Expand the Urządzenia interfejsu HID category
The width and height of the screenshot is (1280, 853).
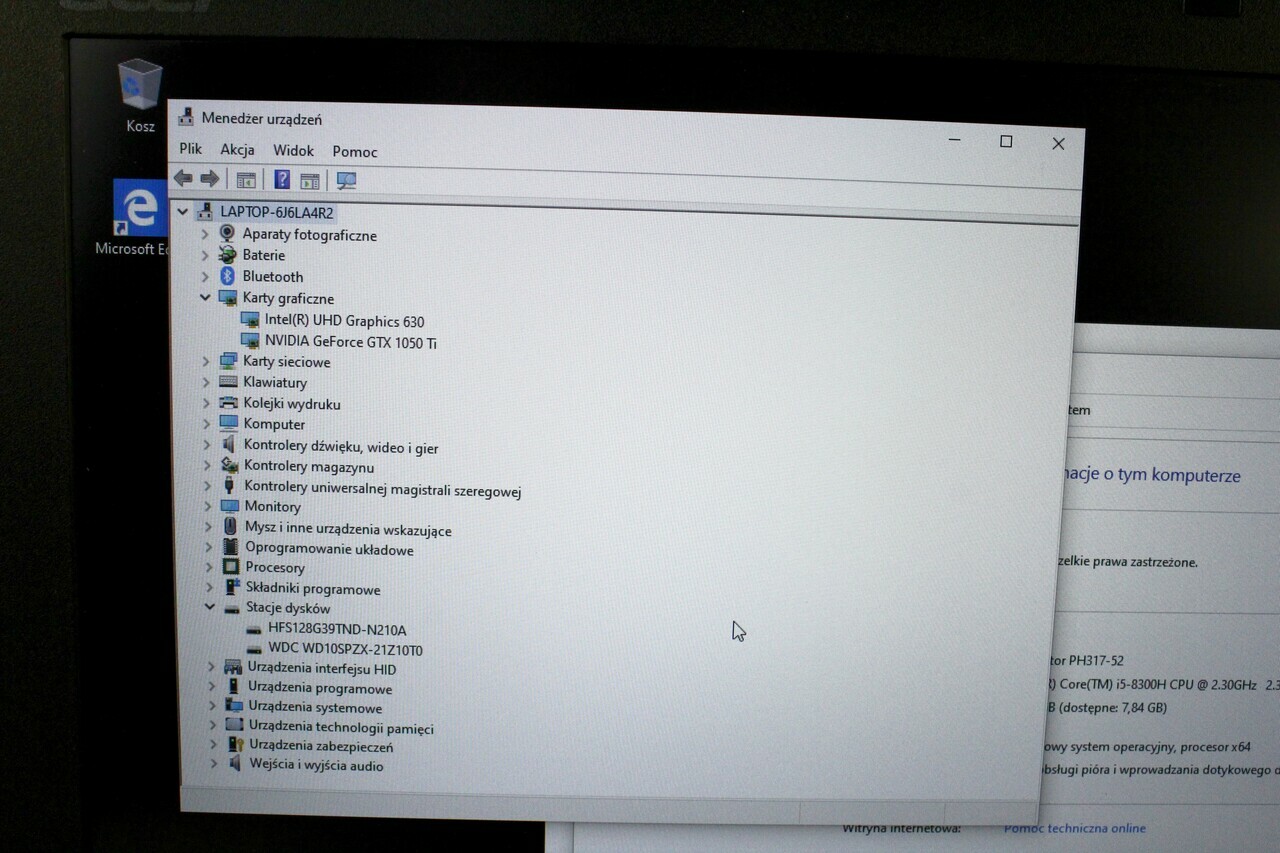211,667
